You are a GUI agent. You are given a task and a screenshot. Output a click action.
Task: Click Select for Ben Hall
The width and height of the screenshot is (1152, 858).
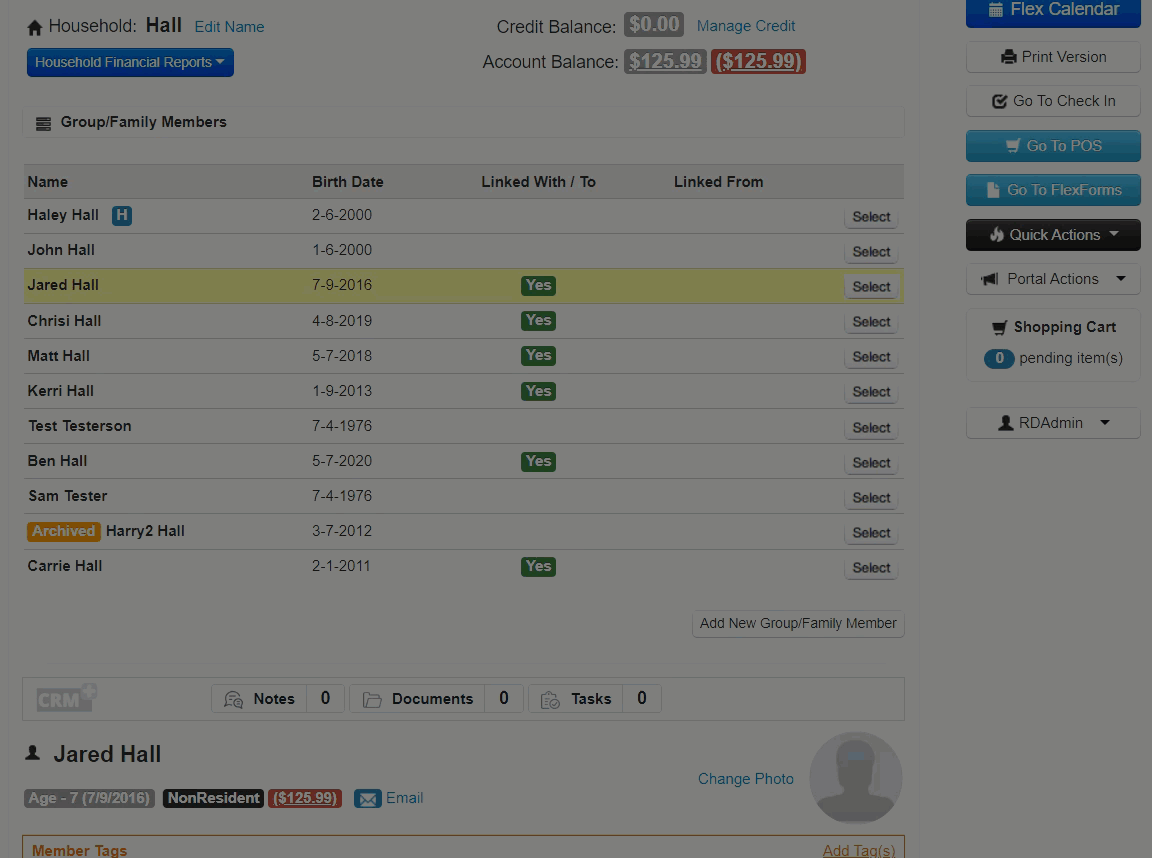pos(871,463)
